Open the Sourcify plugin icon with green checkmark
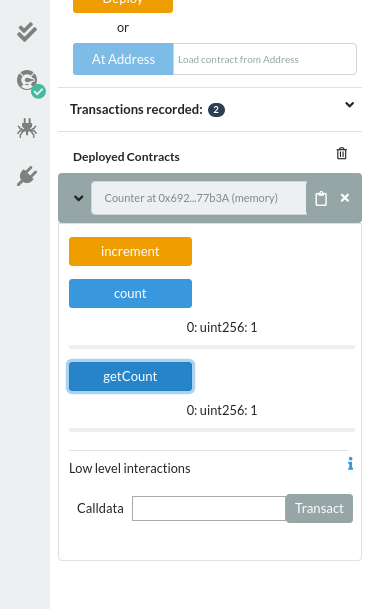367x609 pixels. [x=30, y=83]
